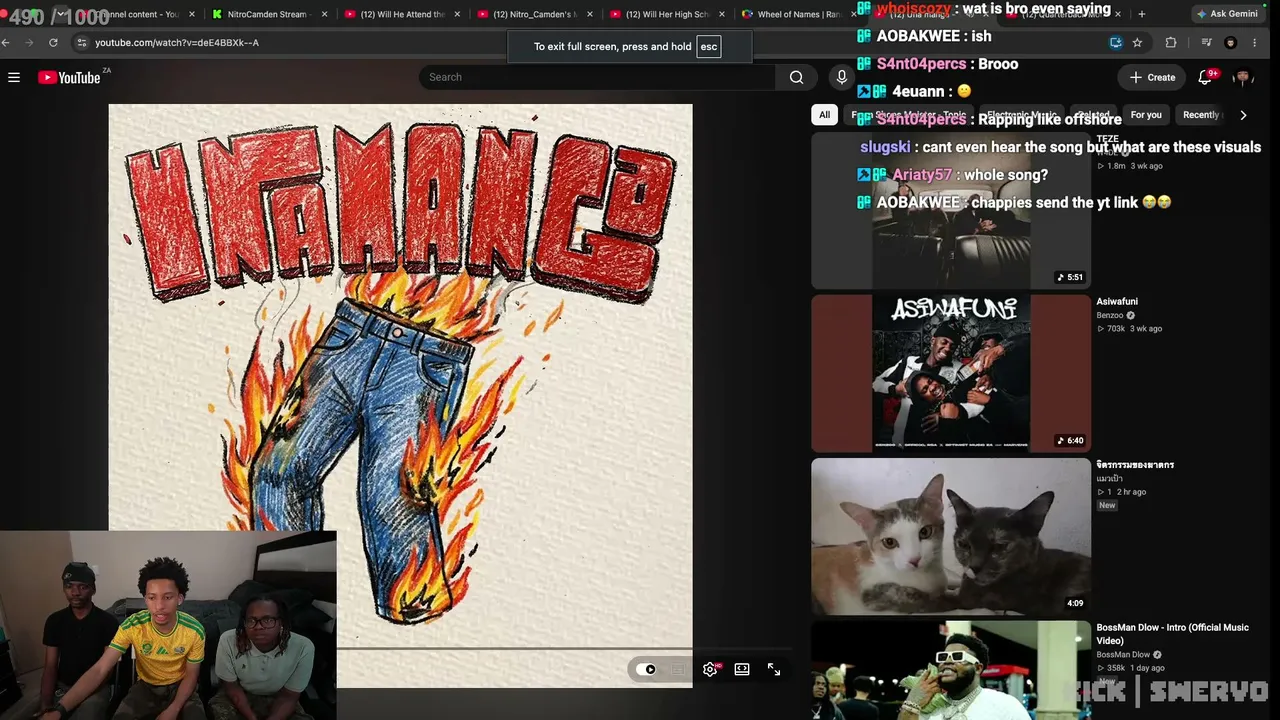Switch to the Nitro_Camden's tab
The image size is (1280, 720).
[x=535, y=14]
